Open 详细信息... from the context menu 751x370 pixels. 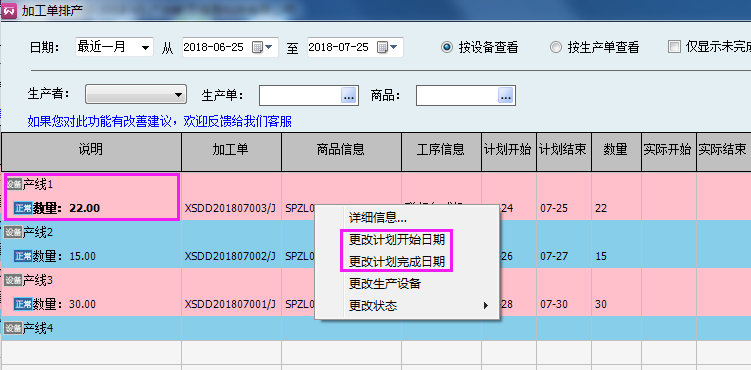click(x=378, y=218)
